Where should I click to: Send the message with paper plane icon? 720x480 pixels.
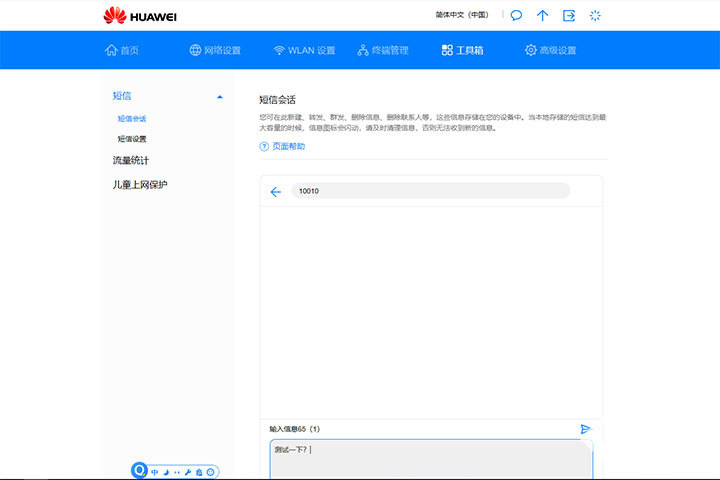tap(586, 429)
